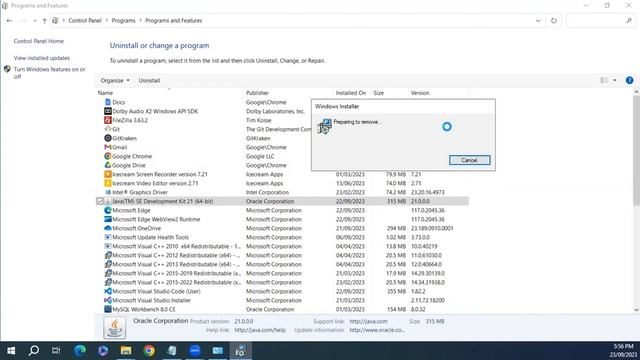
Task: Click the Microsoft OneDrive icon
Action: click(x=108, y=228)
